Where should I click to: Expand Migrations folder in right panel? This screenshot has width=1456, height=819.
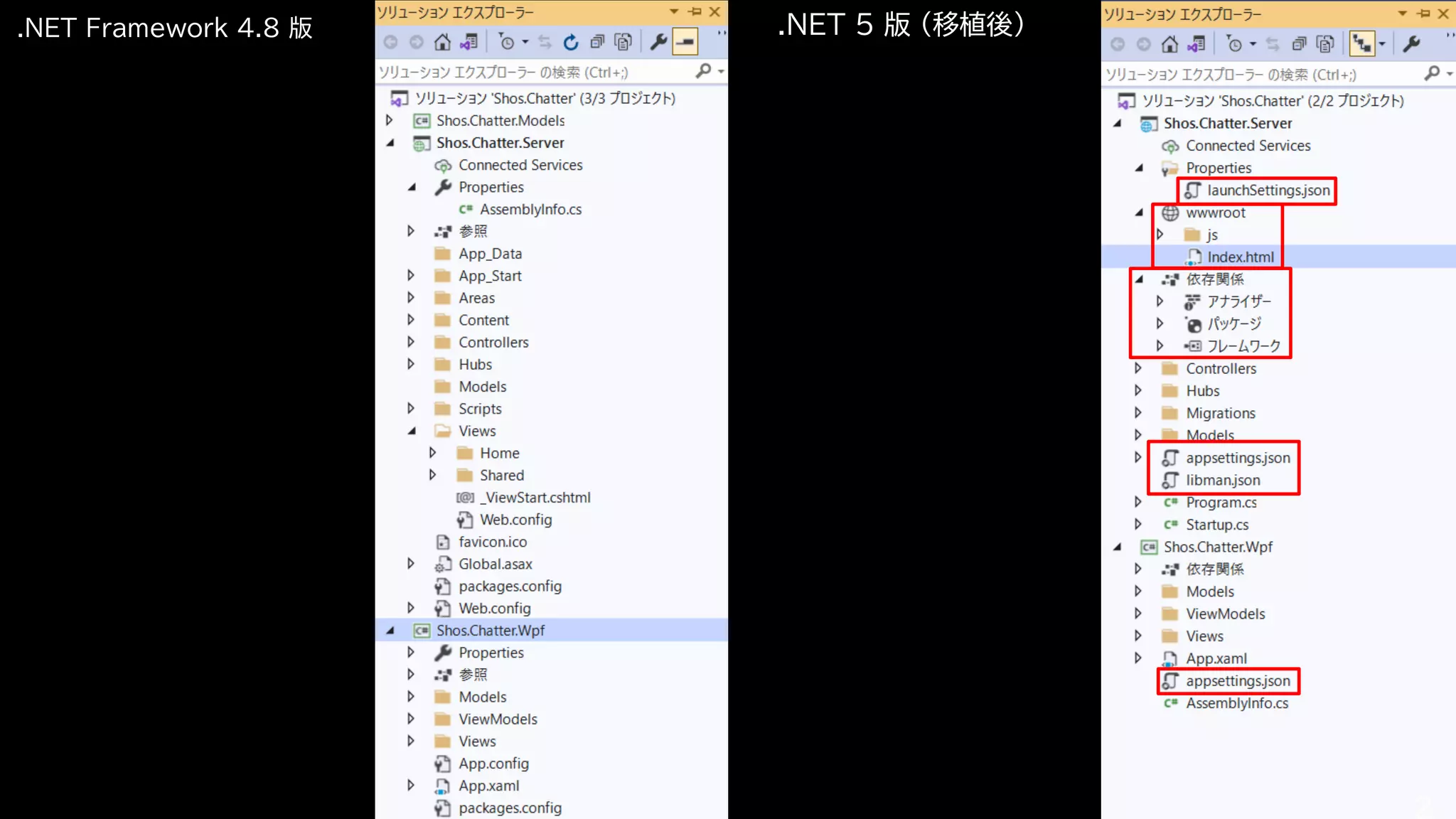tap(1138, 412)
